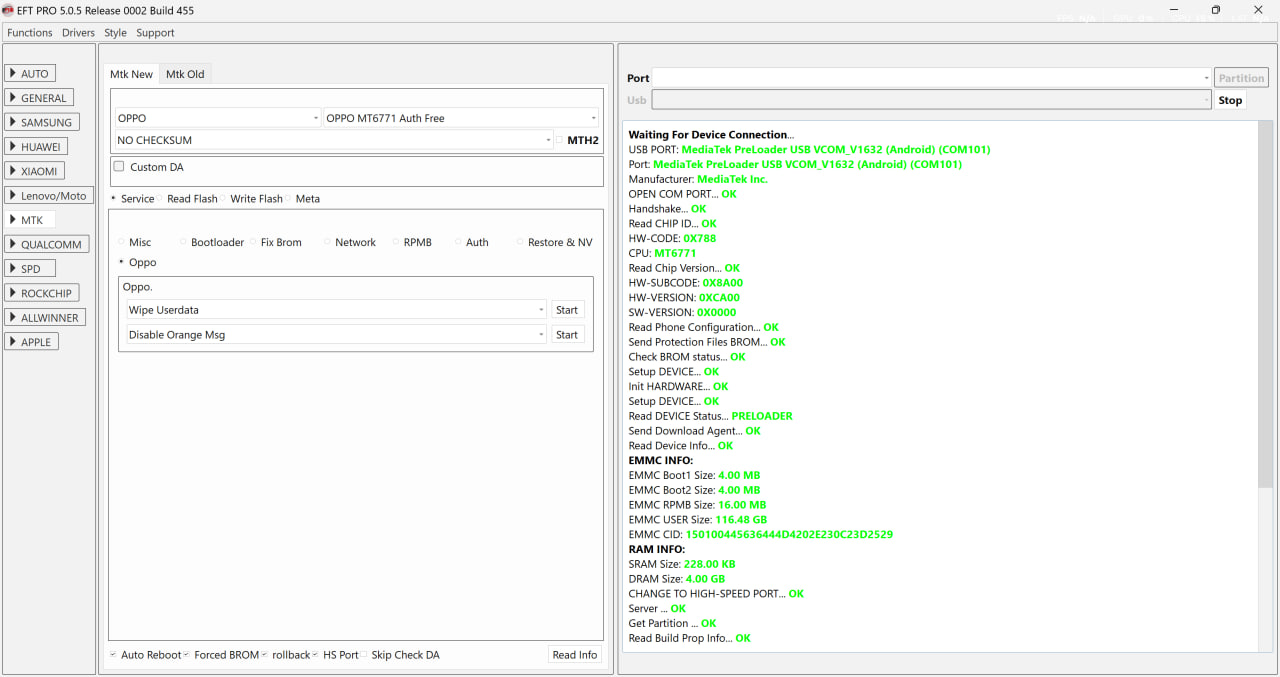Image resolution: width=1280 pixels, height=677 pixels.
Task: Start the Disable Orange Msg operation
Action: 567,335
